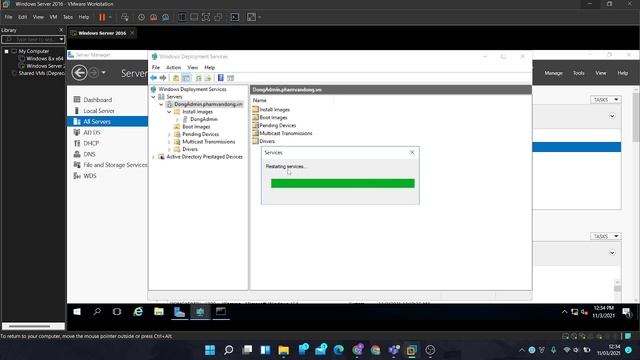Select Windows 8.x x64 in the library
The height and width of the screenshot is (360, 640).
coord(44,59)
